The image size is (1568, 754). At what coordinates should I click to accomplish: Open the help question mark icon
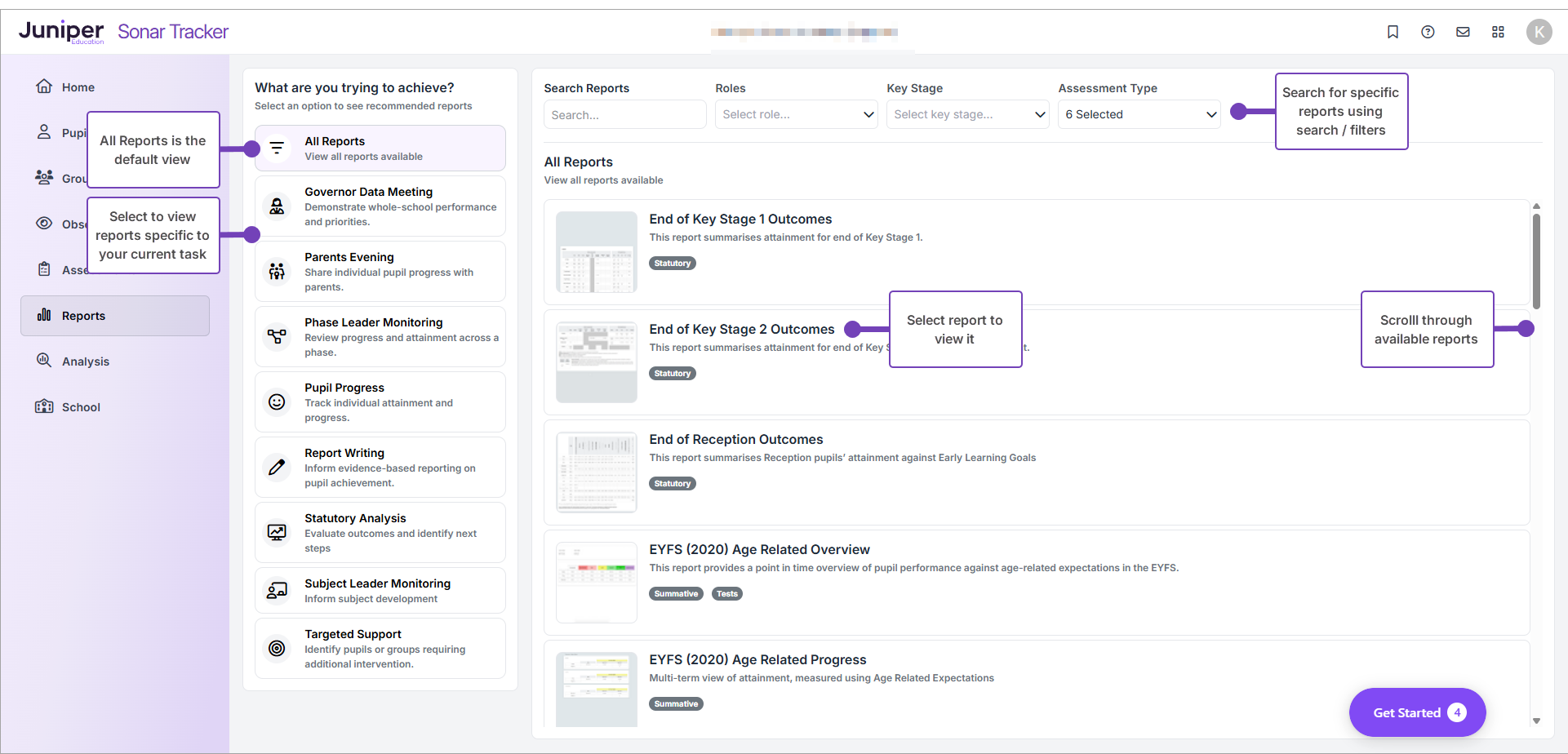pyautogui.click(x=1428, y=32)
